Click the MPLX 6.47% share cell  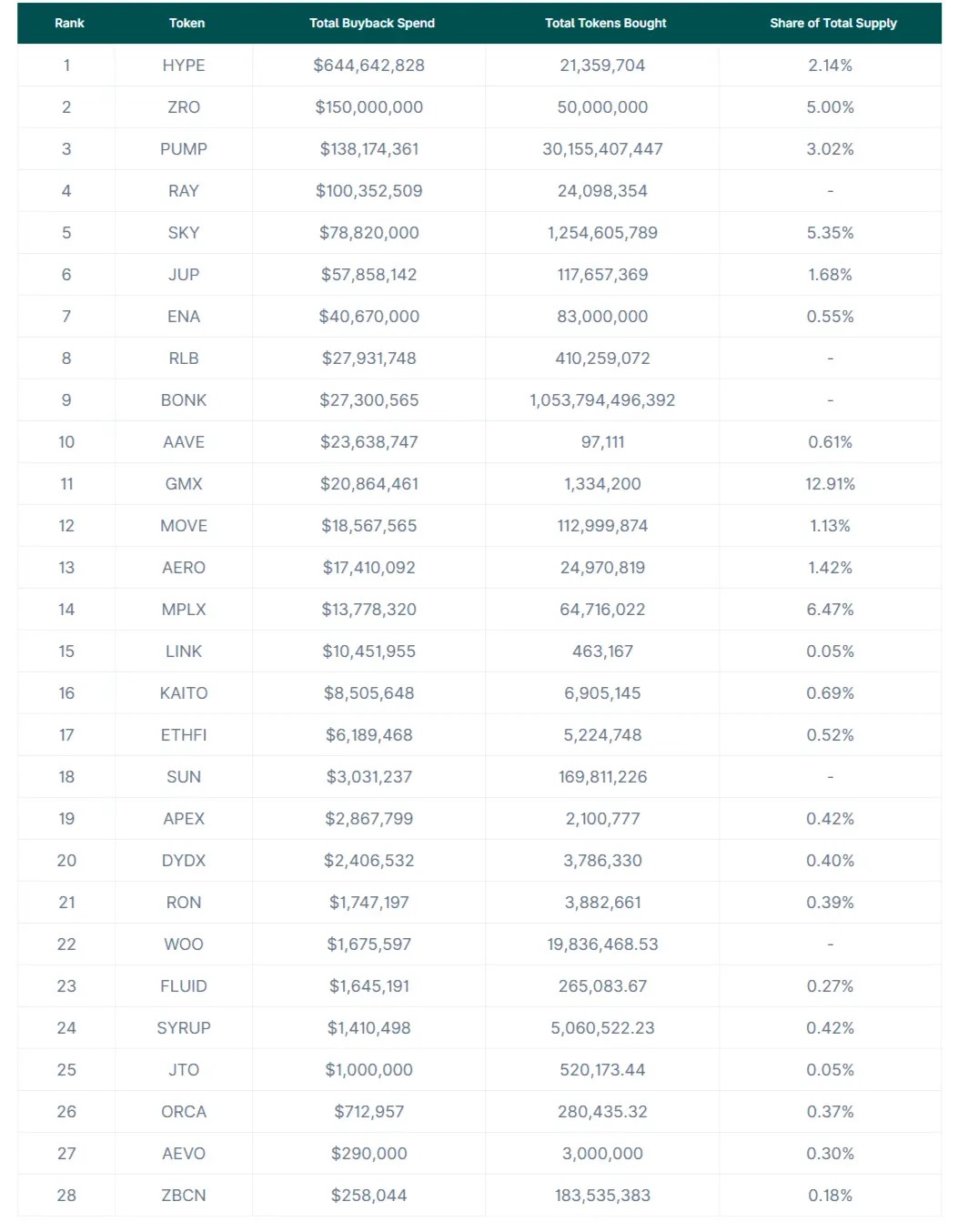pyautogui.click(x=830, y=610)
